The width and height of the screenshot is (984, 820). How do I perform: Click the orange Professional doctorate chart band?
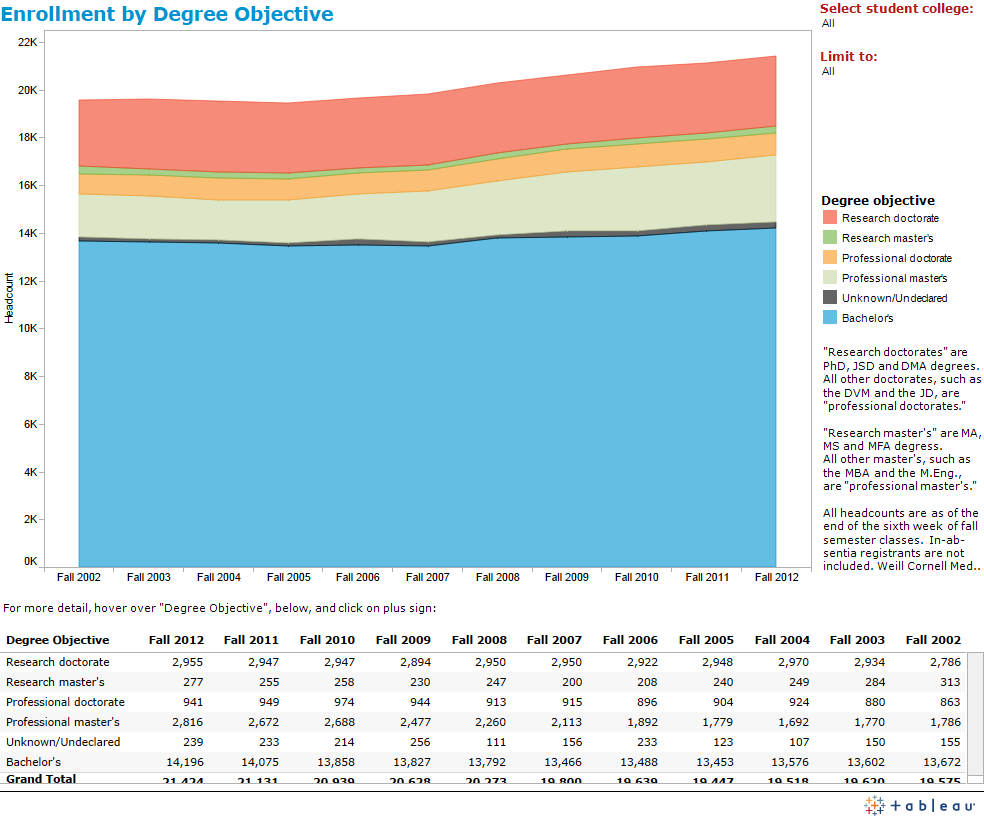(x=427, y=181)
